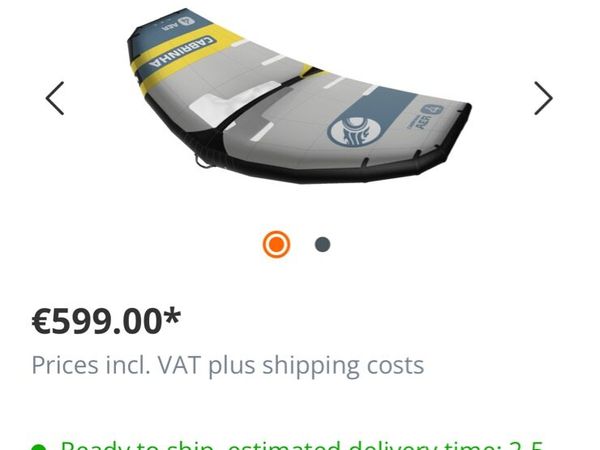Click the green availability status dot
Viewport: 600px width, 450px height.
tap(39, 447)
